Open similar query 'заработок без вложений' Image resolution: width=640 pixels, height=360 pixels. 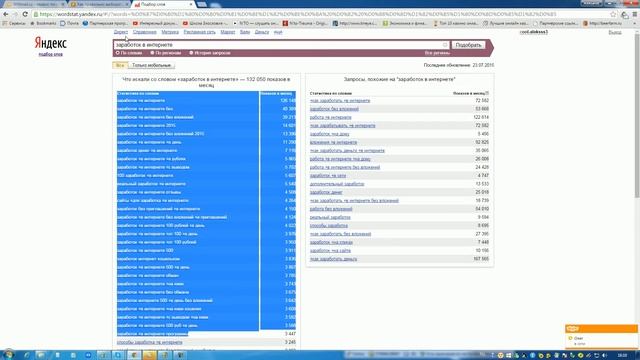pyautogui.click(x=334, y=109)
